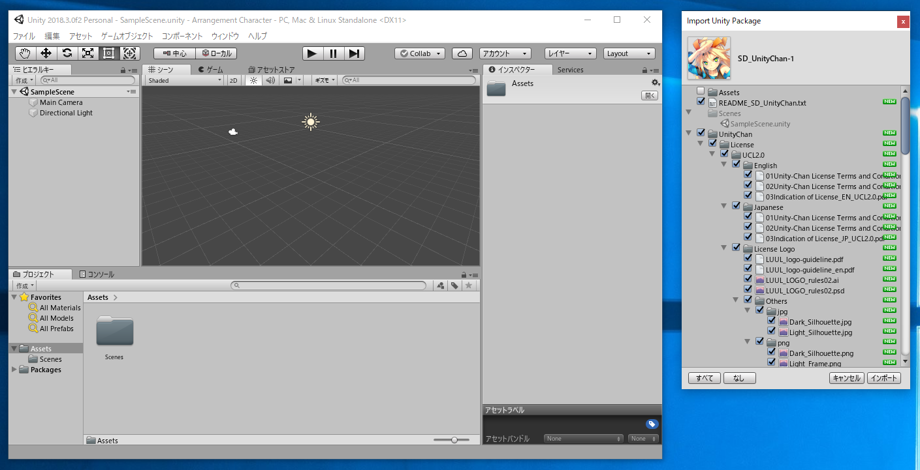This screenshot has width=920, height=470.
Task: Adjust the Project icon size slider
Action: (452, 439)
